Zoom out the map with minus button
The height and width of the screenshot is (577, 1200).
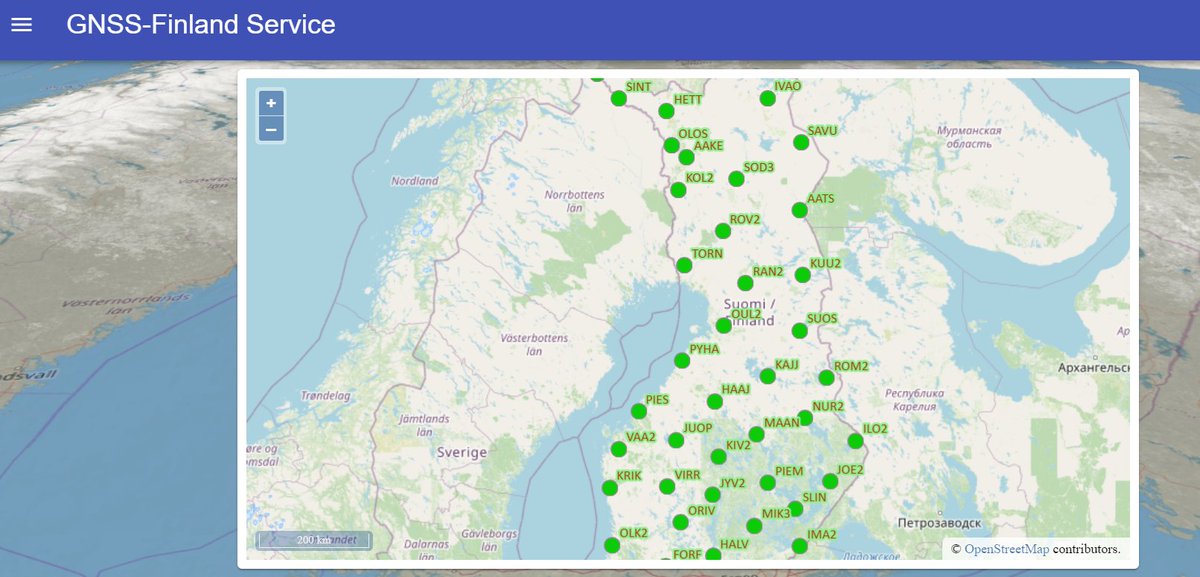point(271,129)
